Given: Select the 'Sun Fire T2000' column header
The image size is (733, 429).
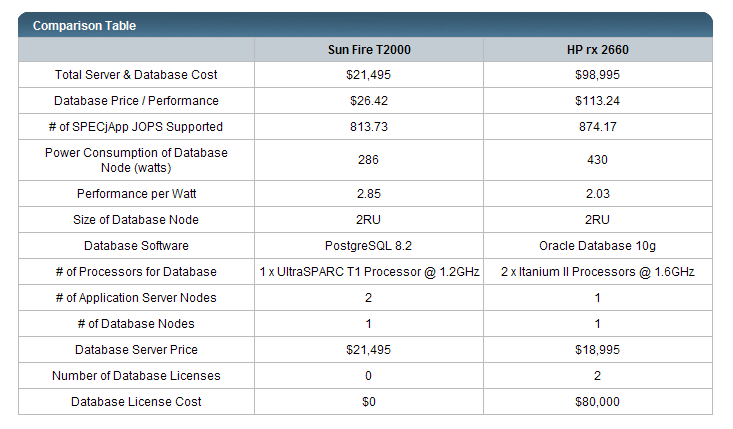Looking at the screenshot, I should pos(369,50).
